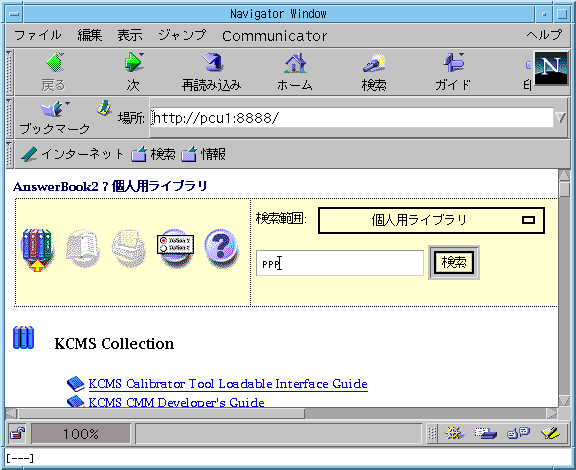576x470 pixels.
Task: Open the ファイル menu
Action: [38, 36]
